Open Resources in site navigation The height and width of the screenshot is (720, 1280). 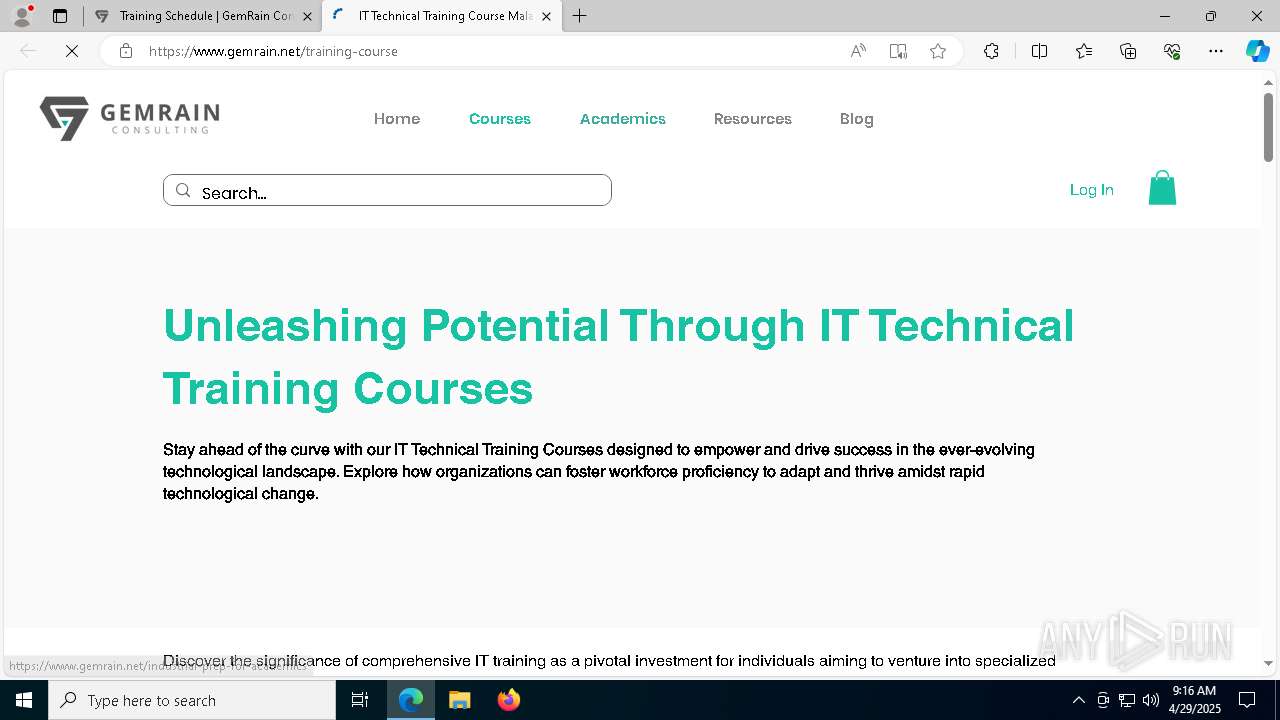(x=753, y=119)
